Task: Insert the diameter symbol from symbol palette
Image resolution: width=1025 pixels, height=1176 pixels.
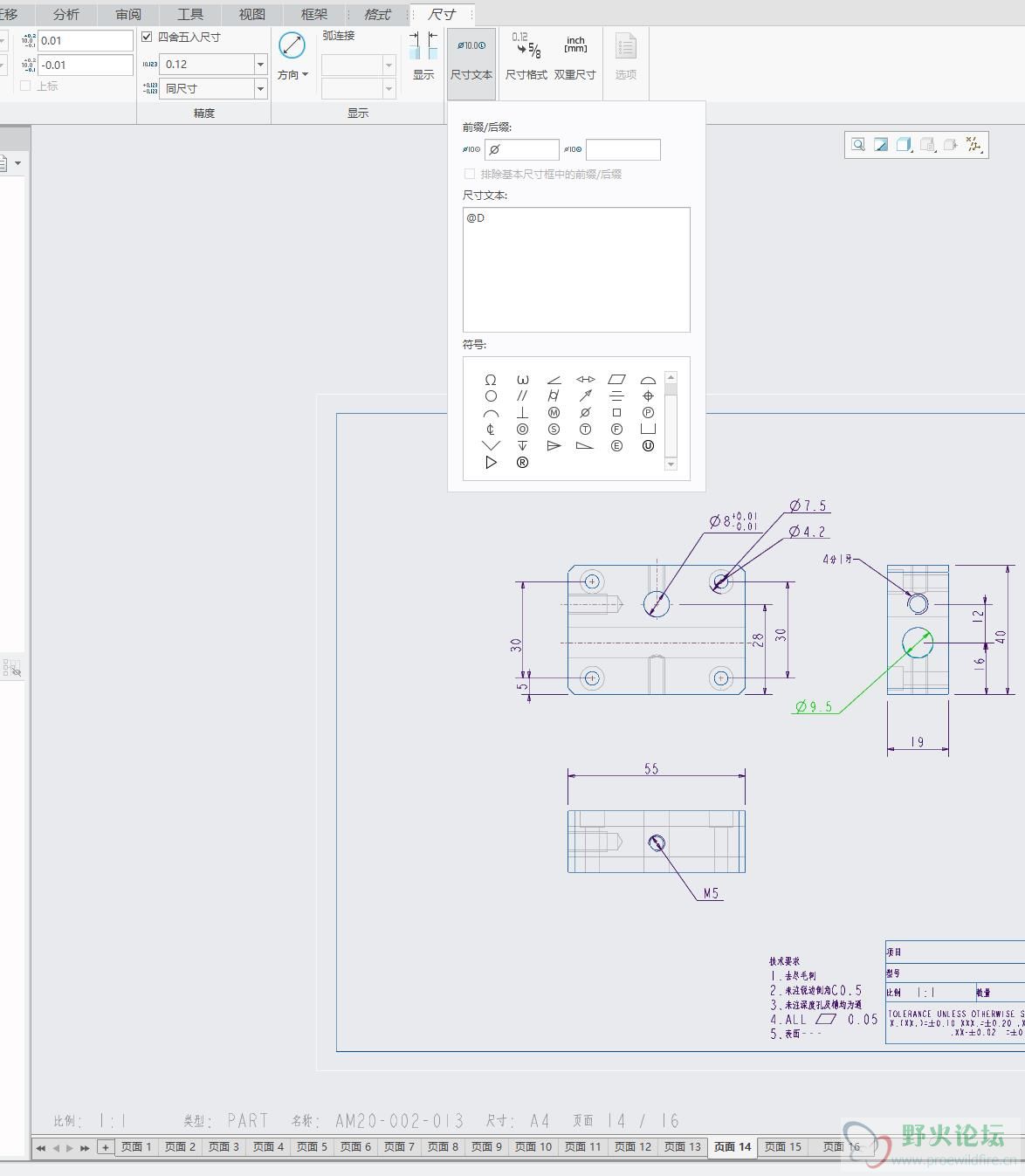Action: click(585, 412)
